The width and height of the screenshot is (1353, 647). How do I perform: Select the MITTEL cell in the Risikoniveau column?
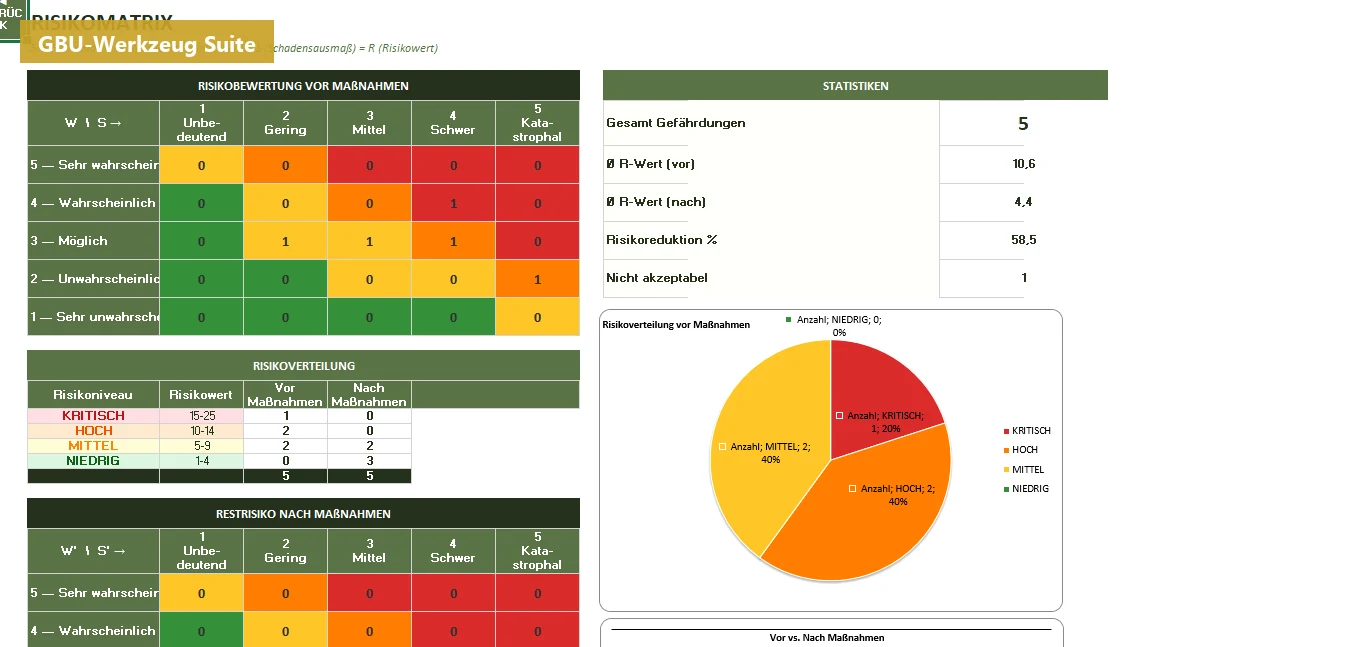tap(93, 446)
